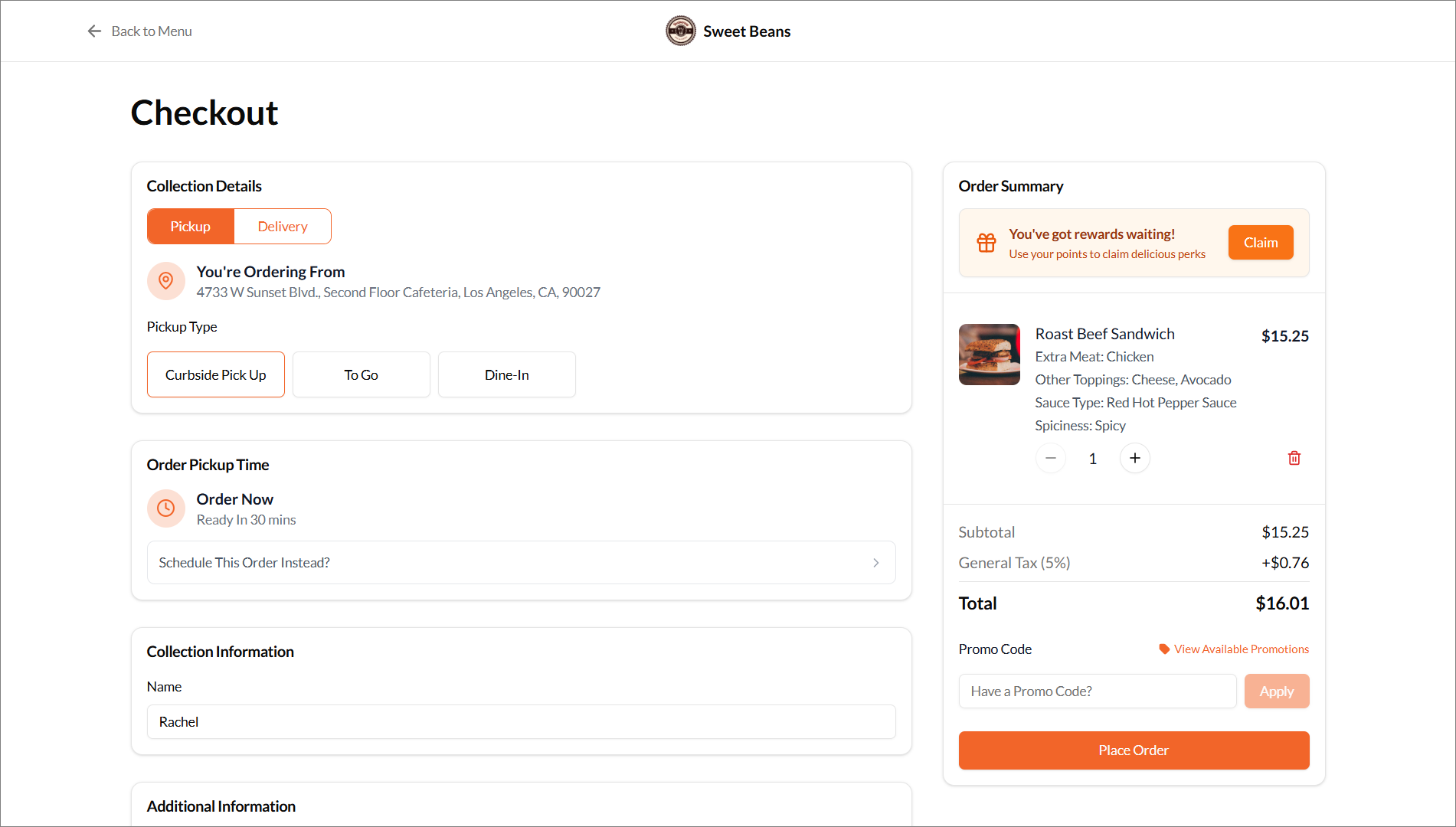Image resolution: width=1456 pixels, height=827 pixels.
Task: Delete Roast Beef Sandwich with trash icon
Action: click(1294, 458)
